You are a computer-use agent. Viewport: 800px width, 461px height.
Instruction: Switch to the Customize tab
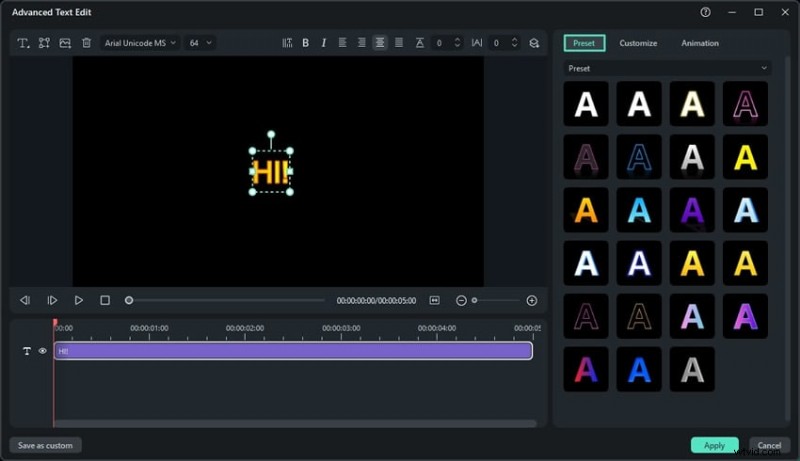638,43
